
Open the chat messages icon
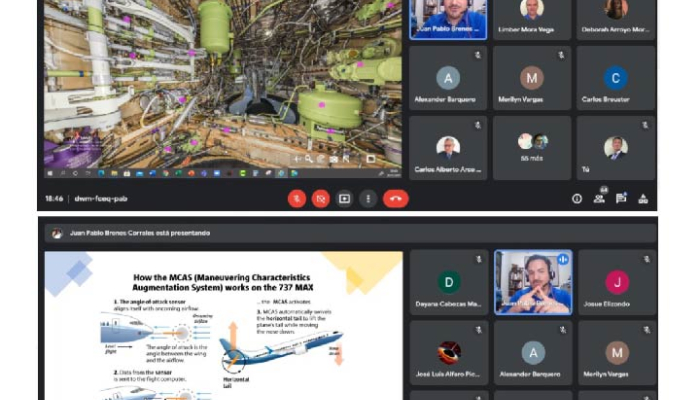pos(621,198)
